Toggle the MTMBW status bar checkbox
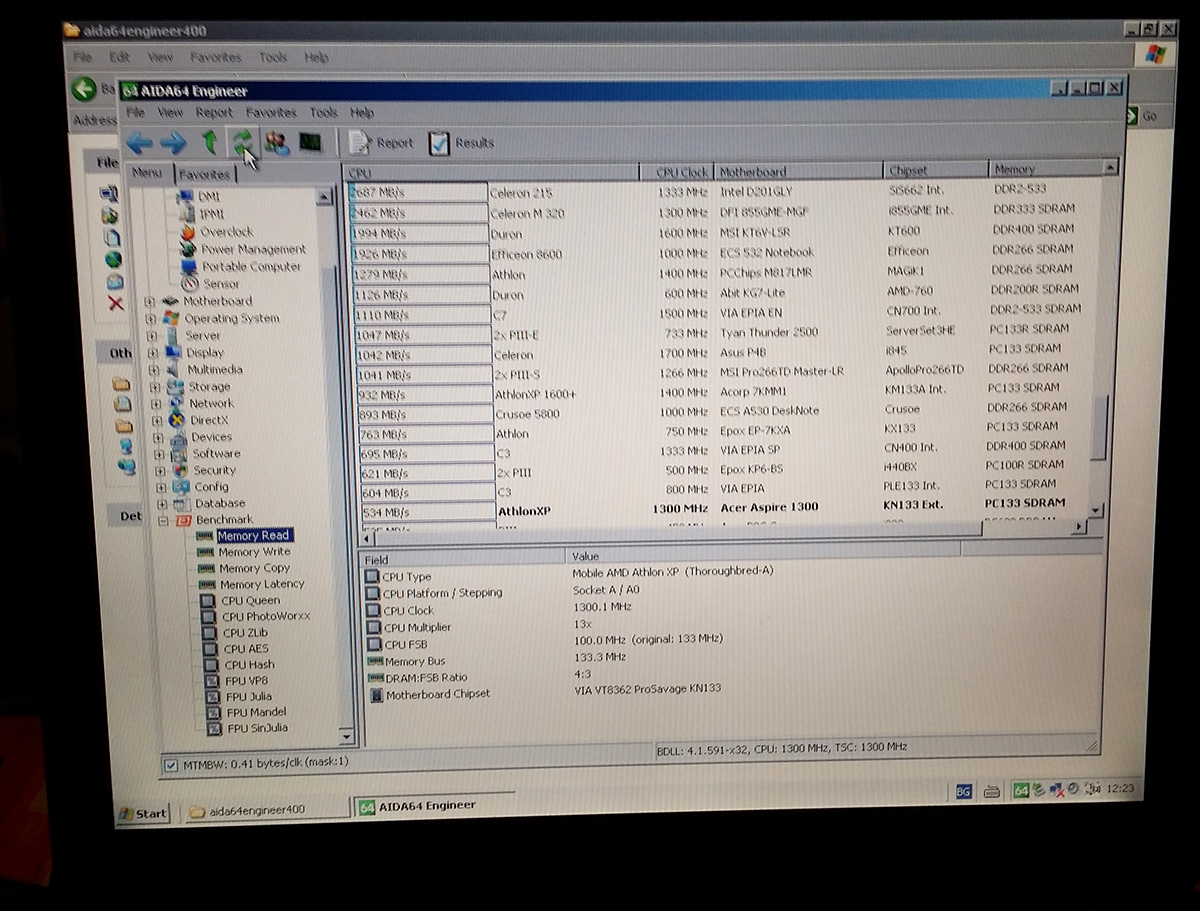Screen dimensions: 1200x911 pos(172,765)
